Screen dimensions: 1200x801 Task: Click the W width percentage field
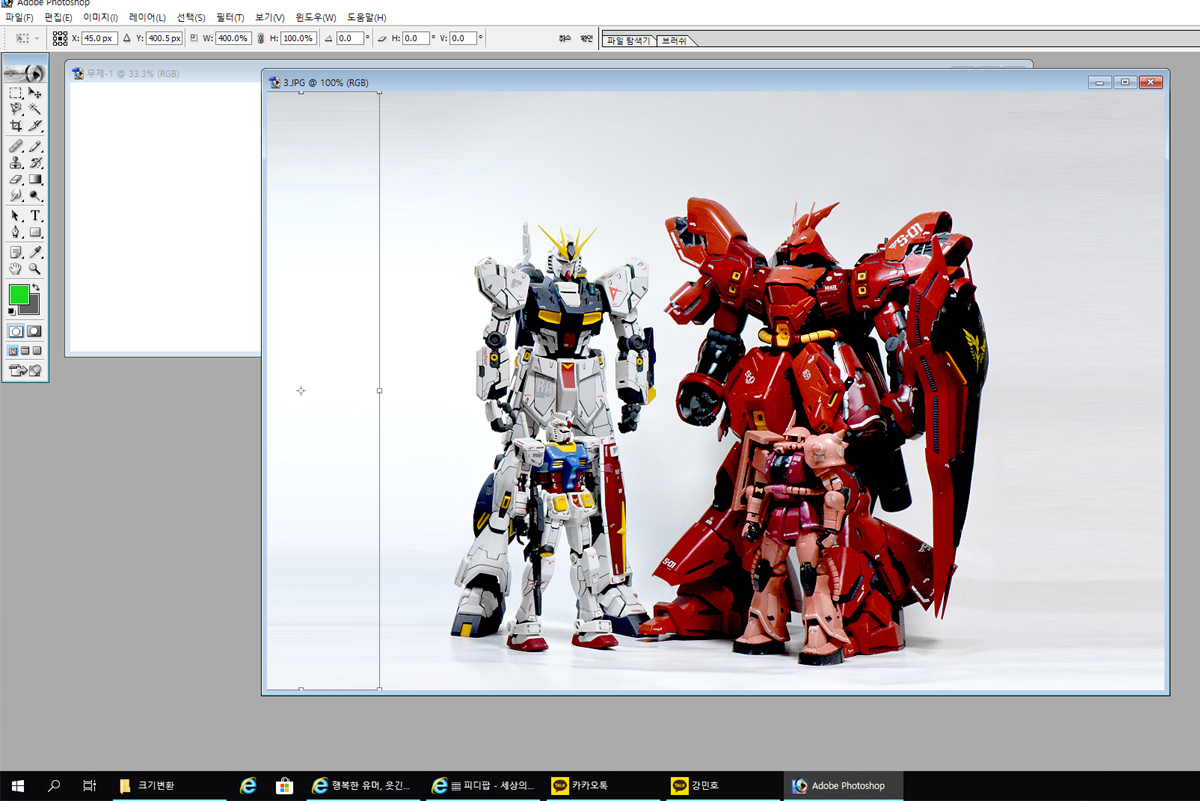pyautogui.click(x=233, y=38)
